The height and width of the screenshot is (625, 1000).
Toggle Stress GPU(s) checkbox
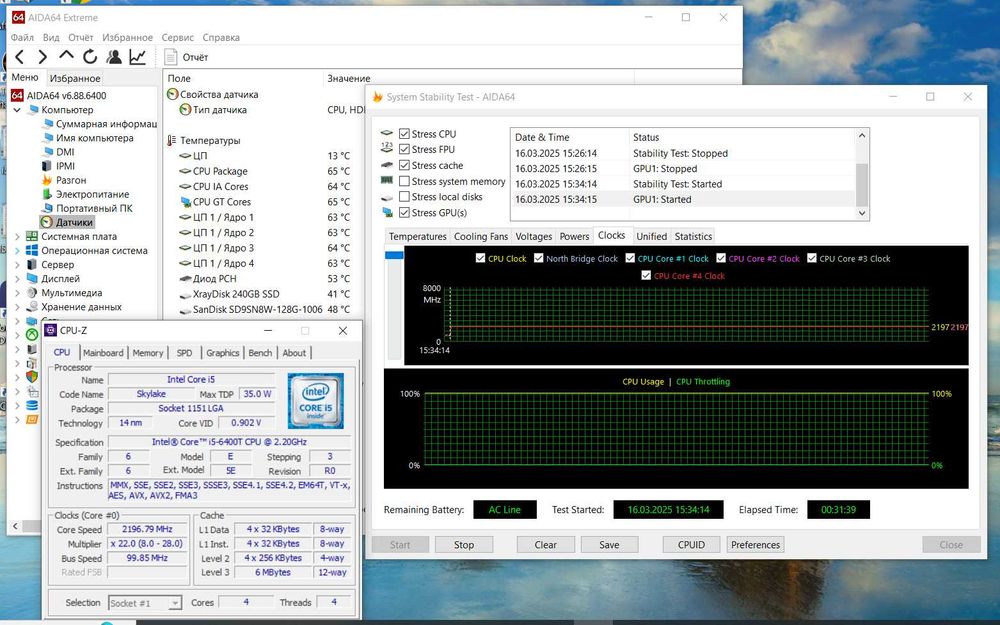[x=404, y=213]
